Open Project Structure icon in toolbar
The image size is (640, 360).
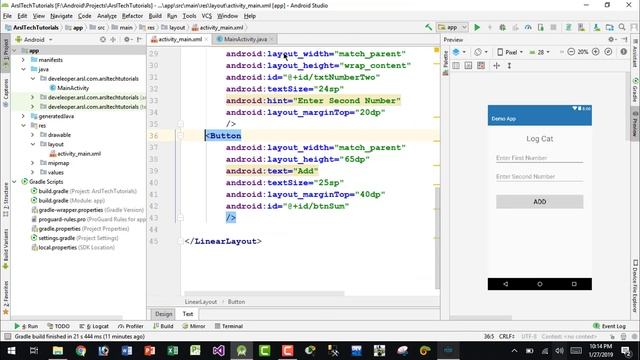coord(609,27)
